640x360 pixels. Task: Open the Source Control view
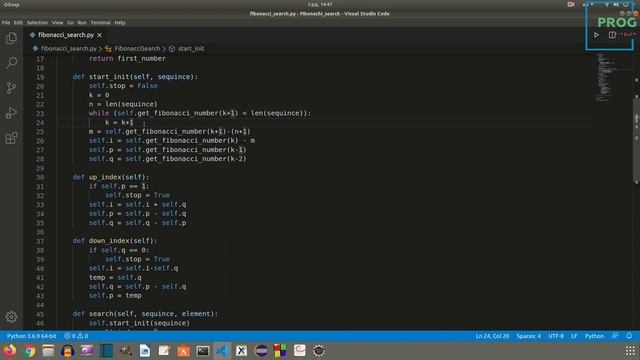click(x=11, y=88)
